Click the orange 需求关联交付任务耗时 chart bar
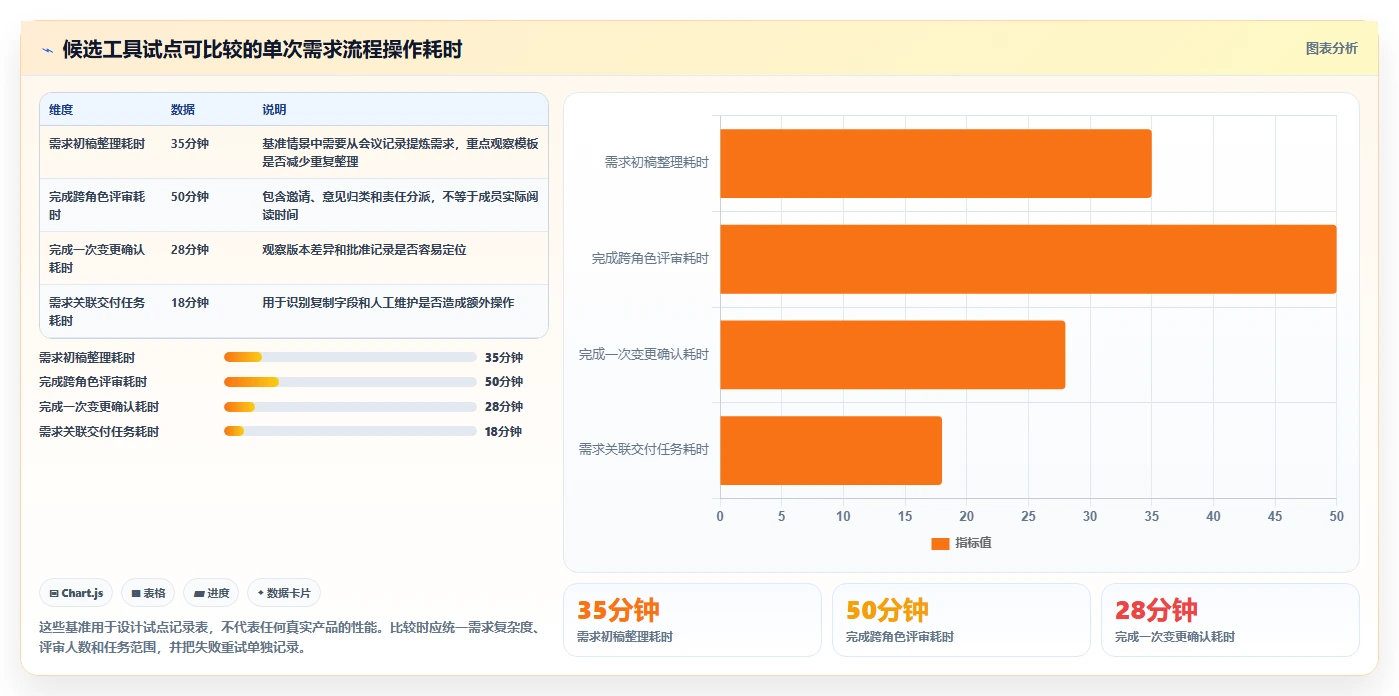The height and width of the screenshot is (696, 1399). (x=831, y=450)
